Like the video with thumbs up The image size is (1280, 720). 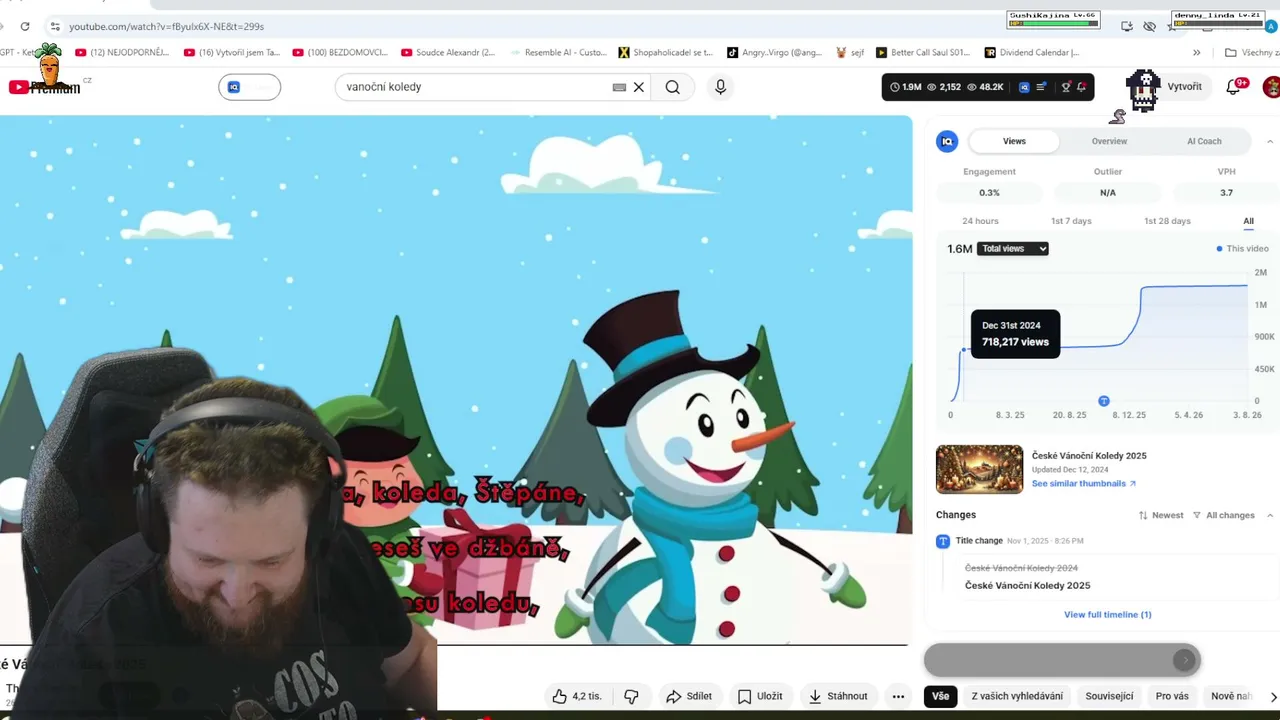tap(577, 696)
